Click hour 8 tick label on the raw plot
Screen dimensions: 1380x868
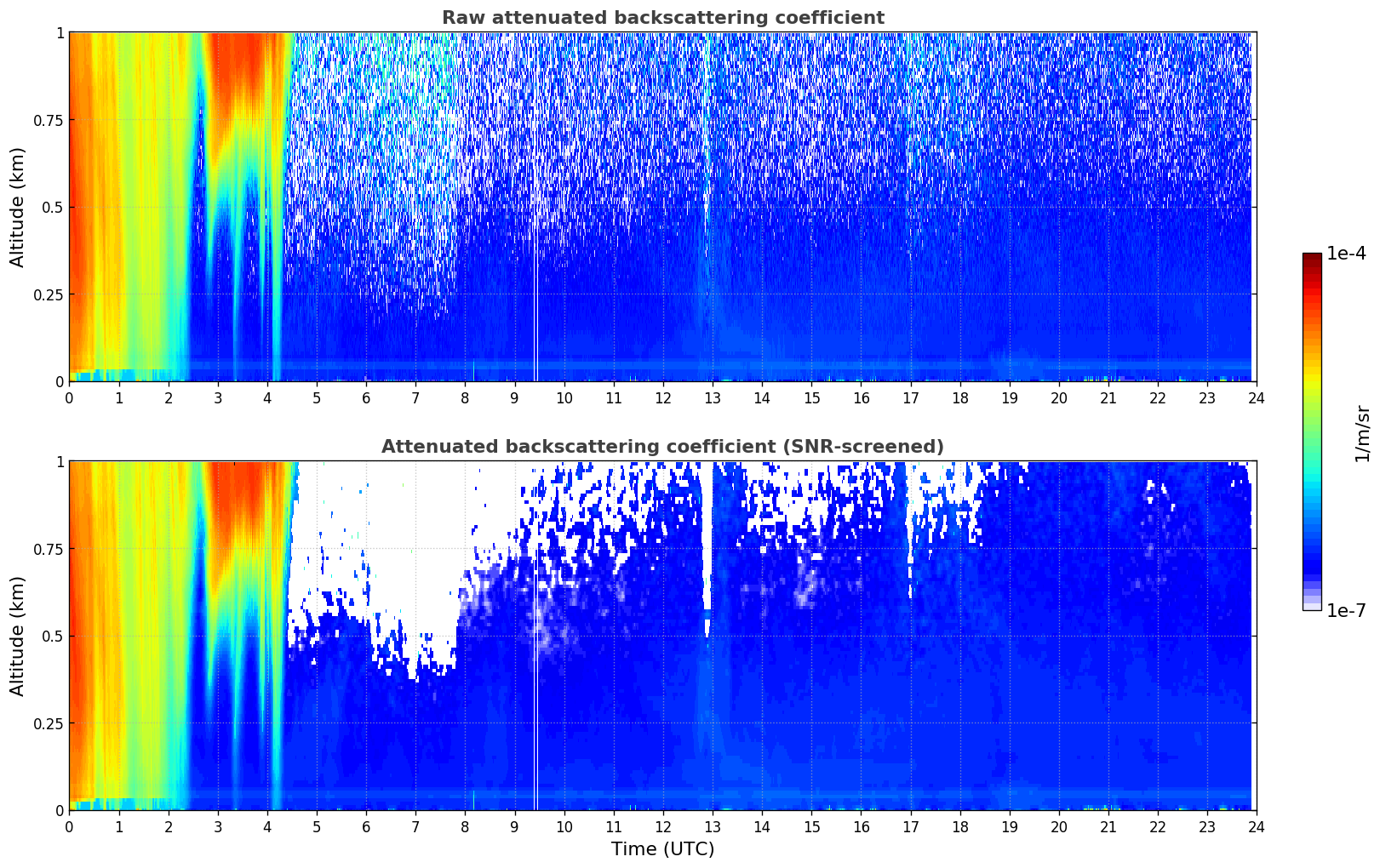[465, 397]
